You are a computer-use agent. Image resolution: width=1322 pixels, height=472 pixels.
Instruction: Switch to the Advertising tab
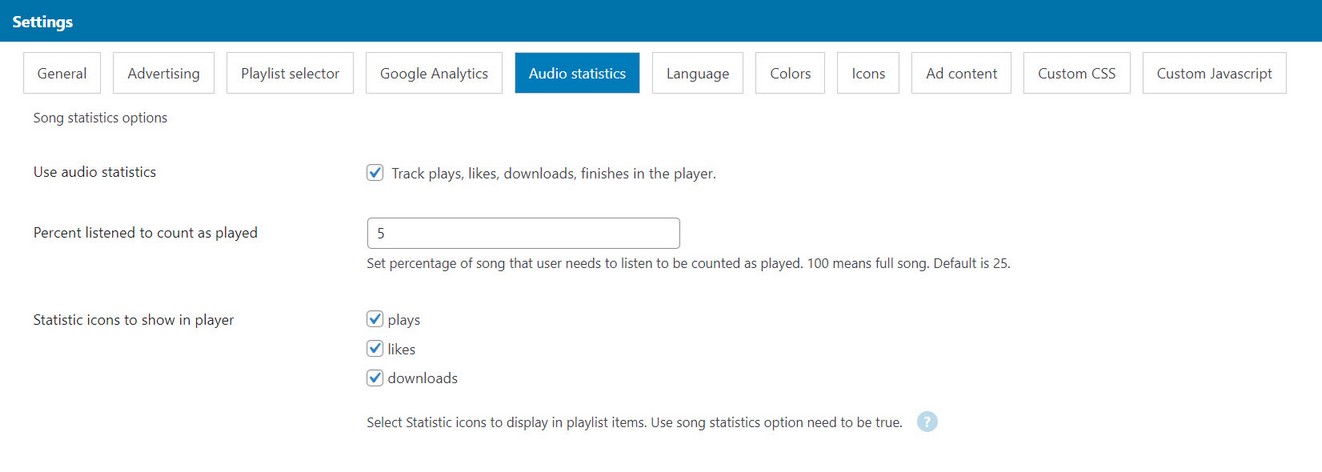pyautogui.click(x=163, y=73)
